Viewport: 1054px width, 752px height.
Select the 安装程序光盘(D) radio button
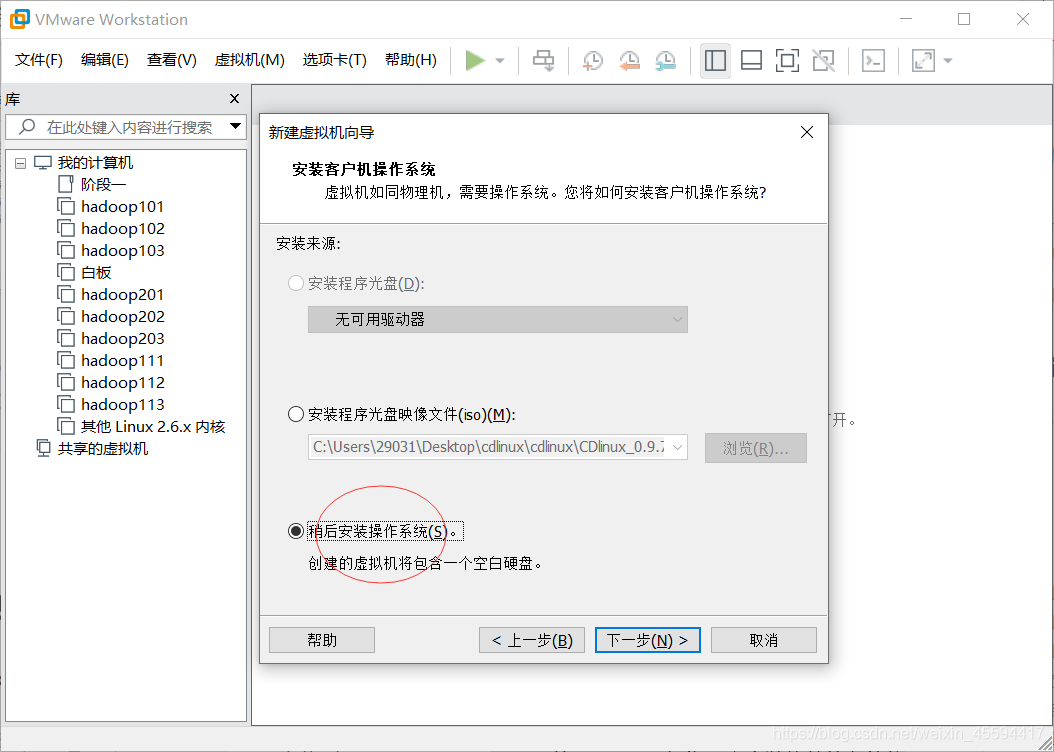296,283
